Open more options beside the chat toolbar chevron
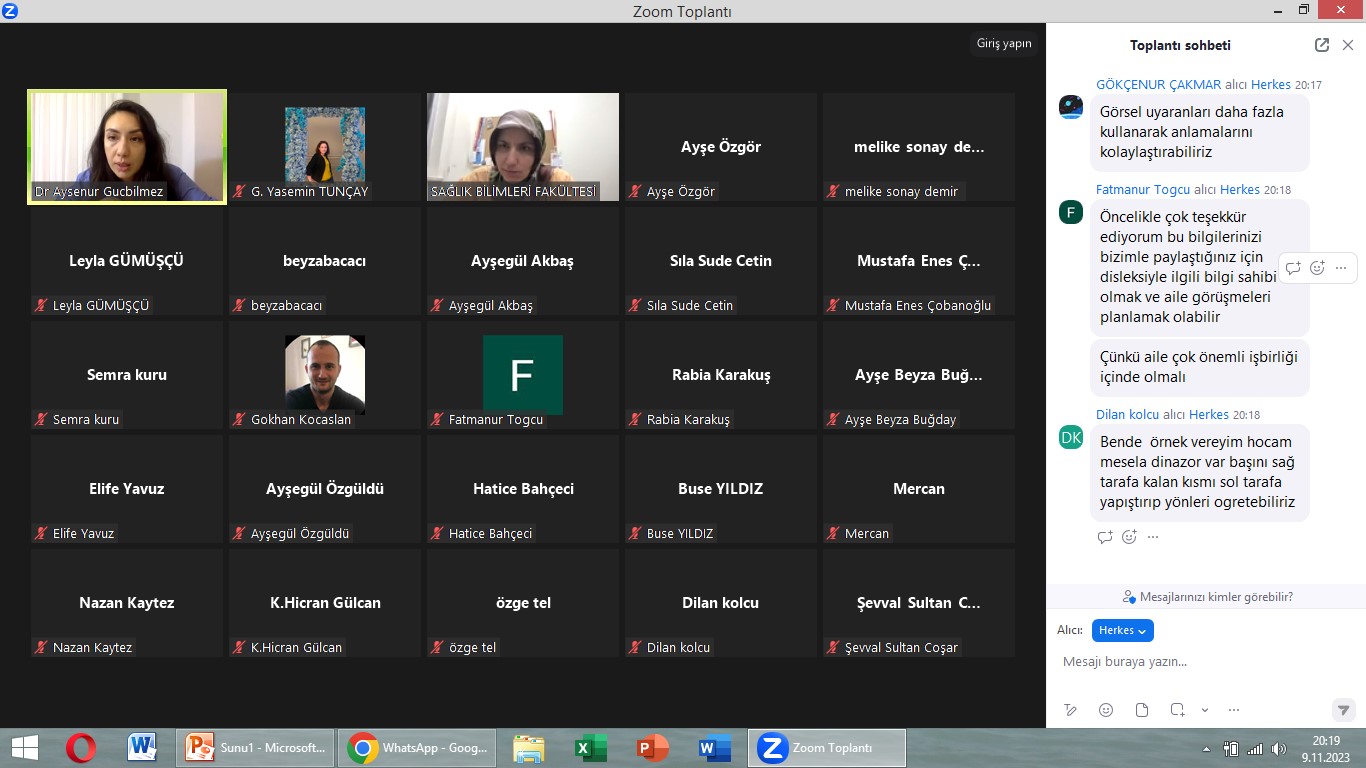The height and width of the screenshot is (768, 1366). [1232, 710]
